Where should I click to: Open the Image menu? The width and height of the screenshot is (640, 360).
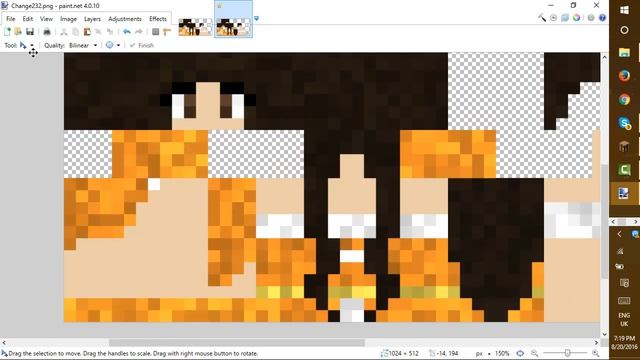(68, 19)
